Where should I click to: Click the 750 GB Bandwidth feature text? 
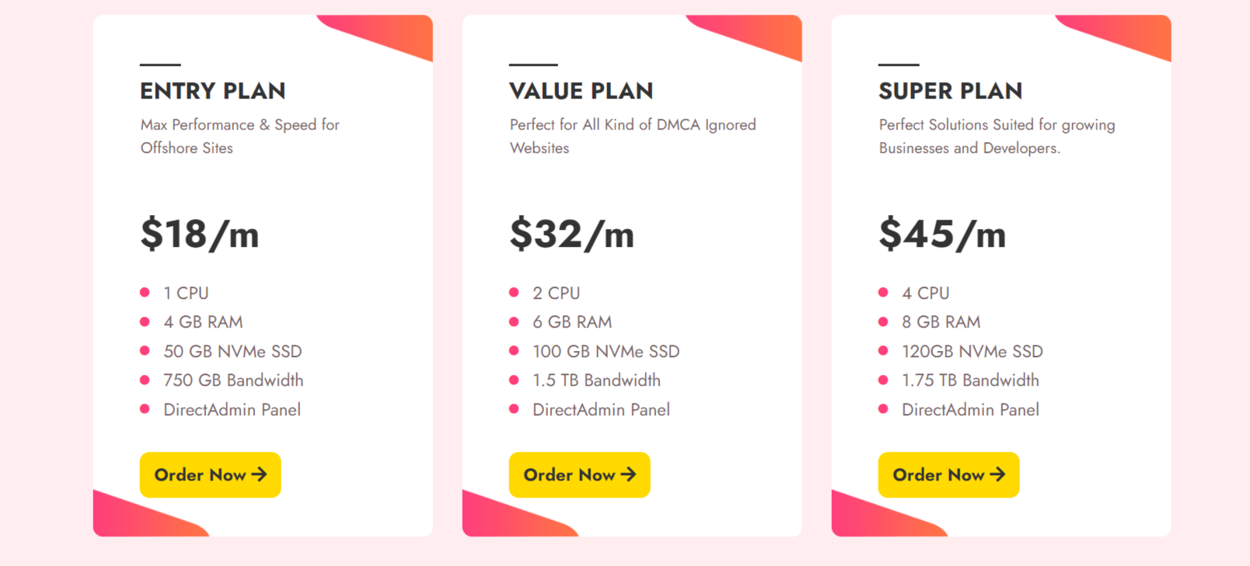234,380
